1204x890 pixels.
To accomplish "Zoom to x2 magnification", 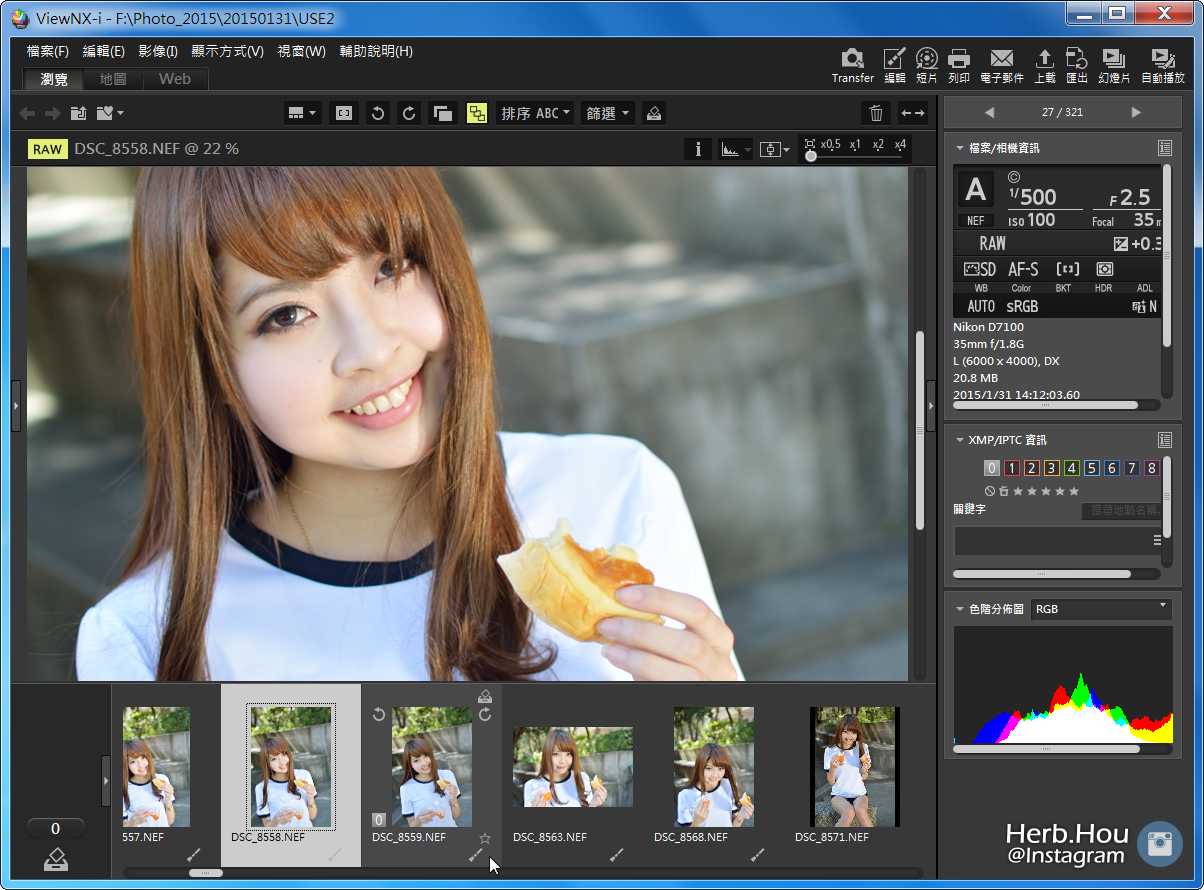I will 877,146.
